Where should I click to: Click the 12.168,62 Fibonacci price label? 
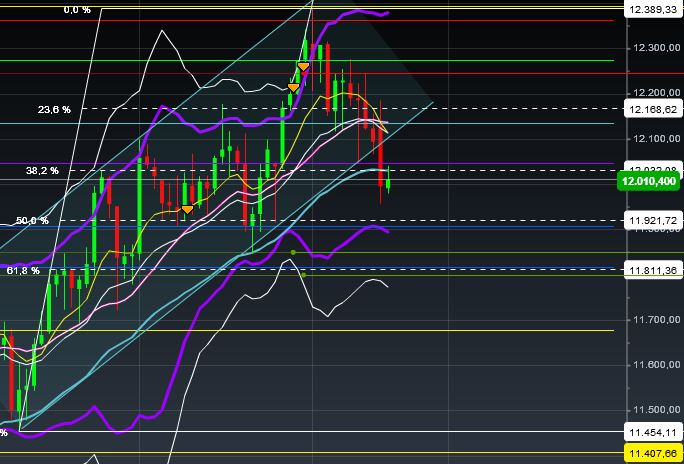[652, 108]
